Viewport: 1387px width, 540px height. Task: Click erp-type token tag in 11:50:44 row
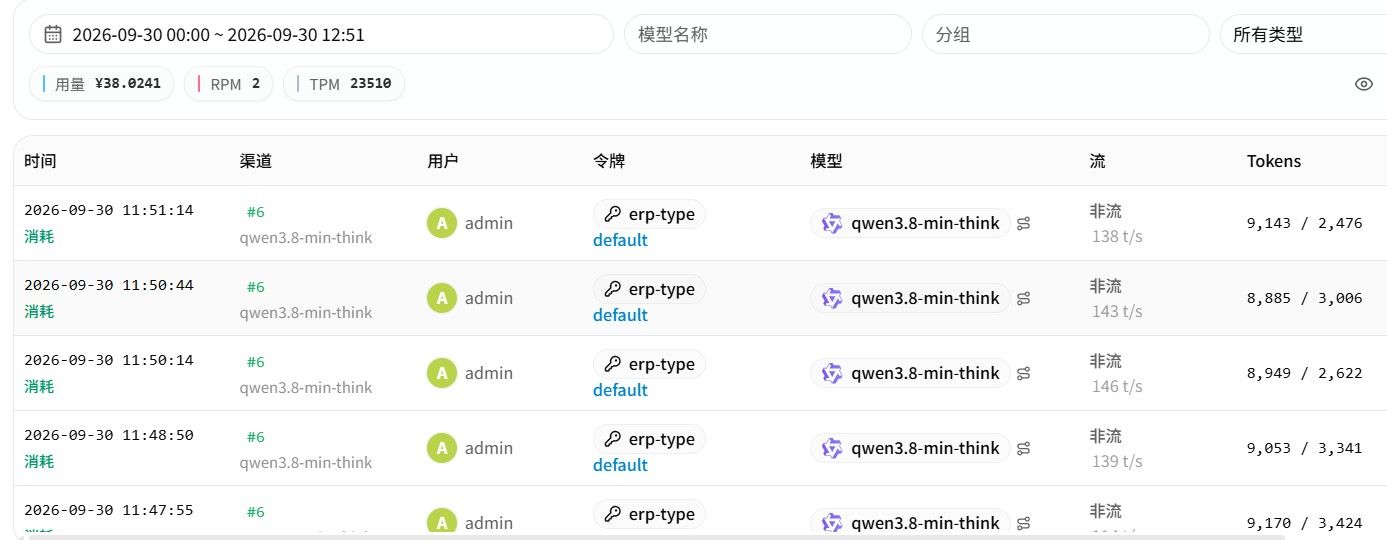[x=649, y=289]
